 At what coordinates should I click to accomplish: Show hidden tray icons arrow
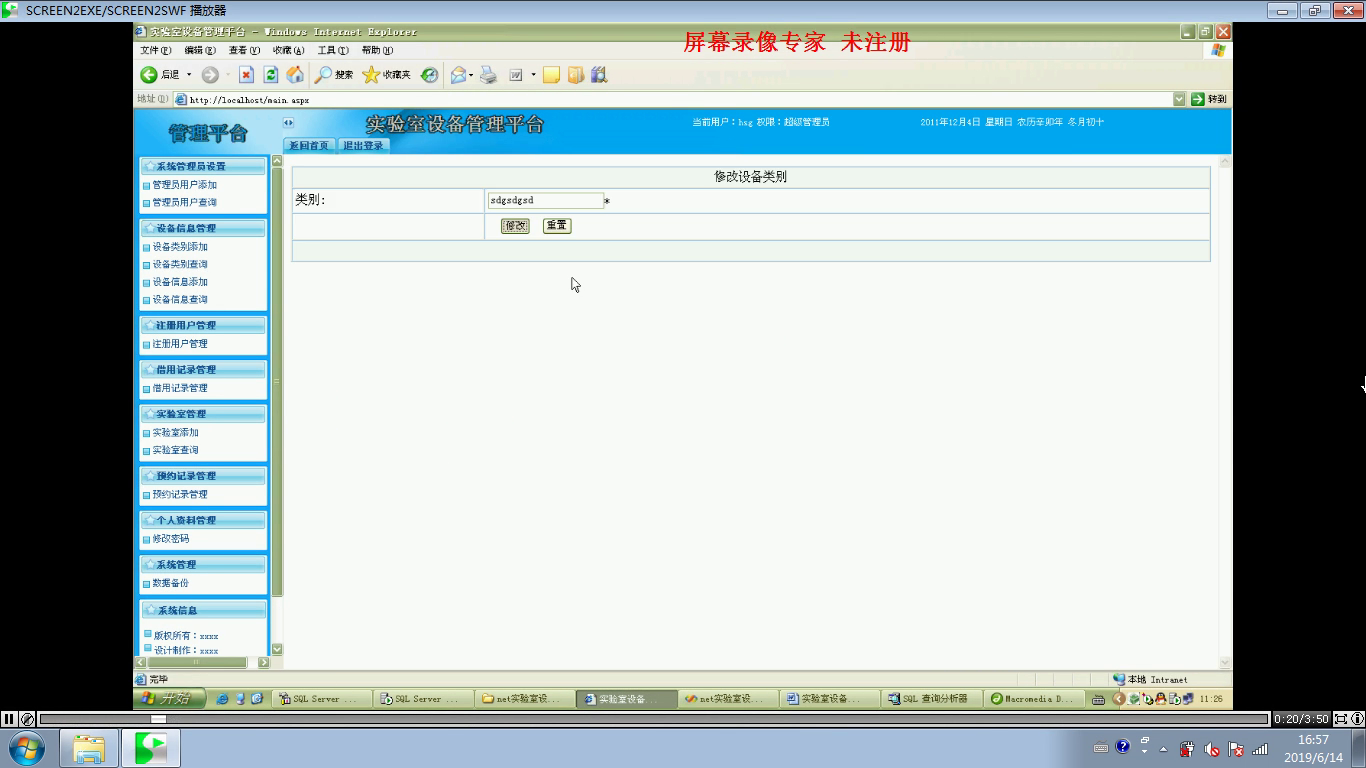click(x=1163, y=749)
